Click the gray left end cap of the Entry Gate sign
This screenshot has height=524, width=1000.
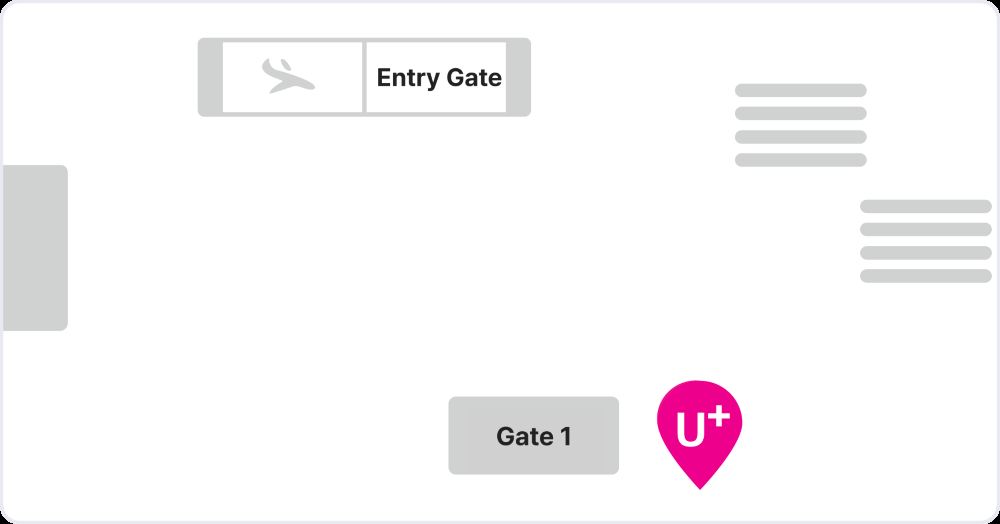(x=209, y=77)
